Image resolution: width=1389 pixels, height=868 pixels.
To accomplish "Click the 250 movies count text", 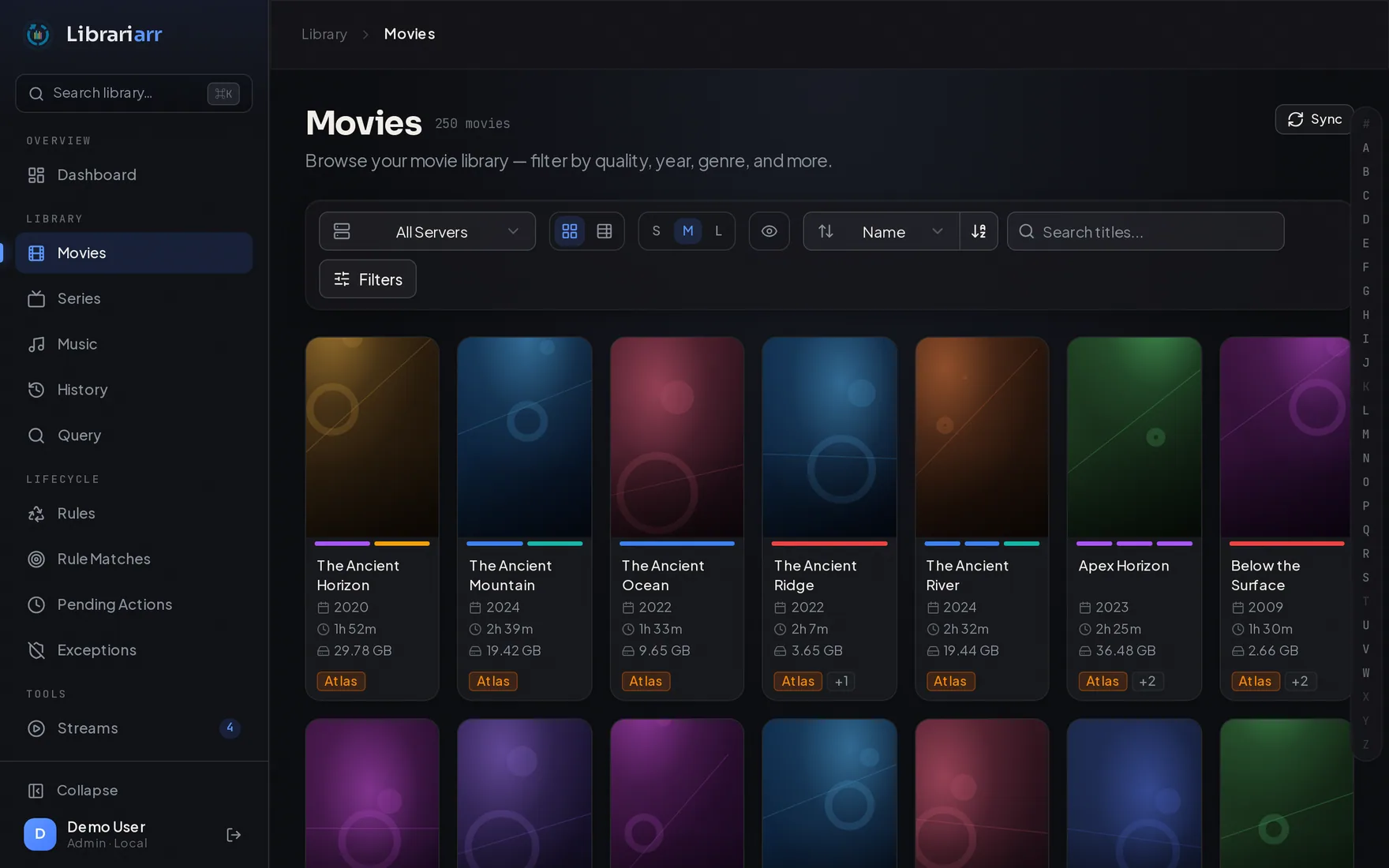I will pos(473,124).
